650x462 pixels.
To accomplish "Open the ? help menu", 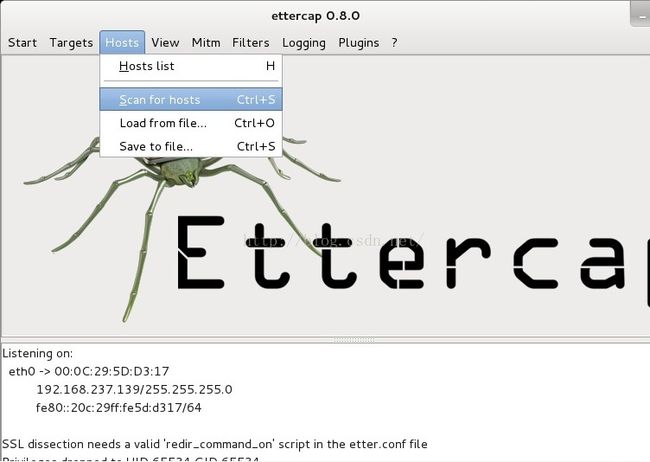I will pyautogui.click(x=394, y=43).
